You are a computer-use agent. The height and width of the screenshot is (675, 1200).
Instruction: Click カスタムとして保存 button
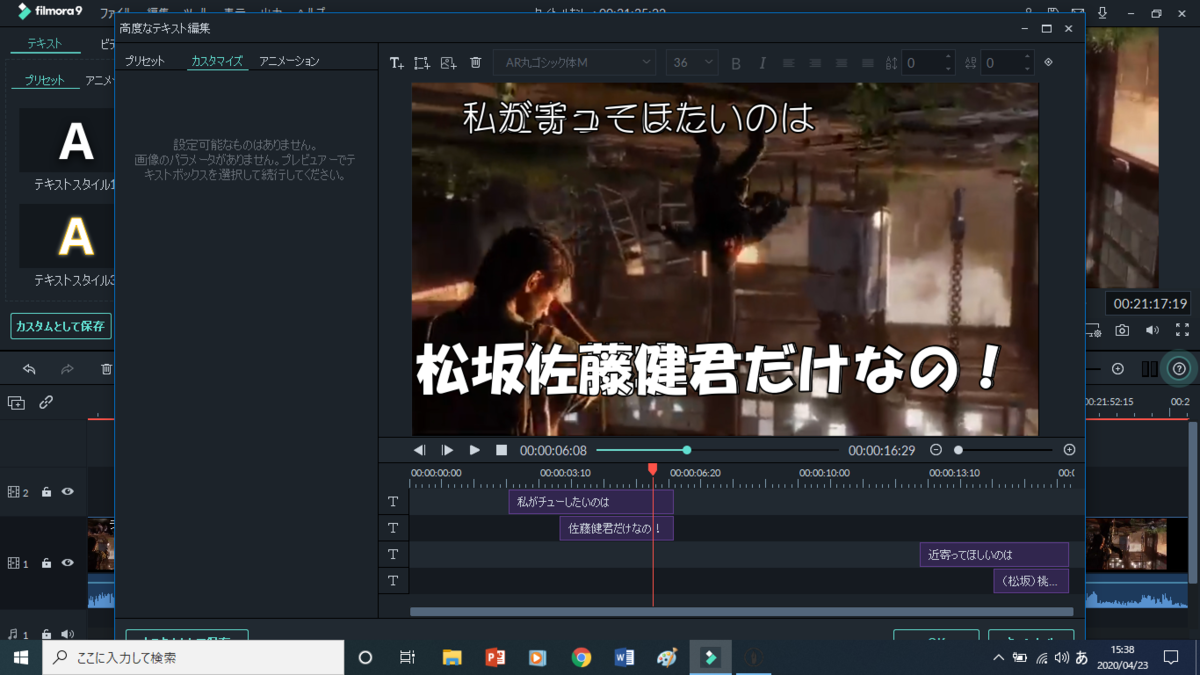click(61, 326)
